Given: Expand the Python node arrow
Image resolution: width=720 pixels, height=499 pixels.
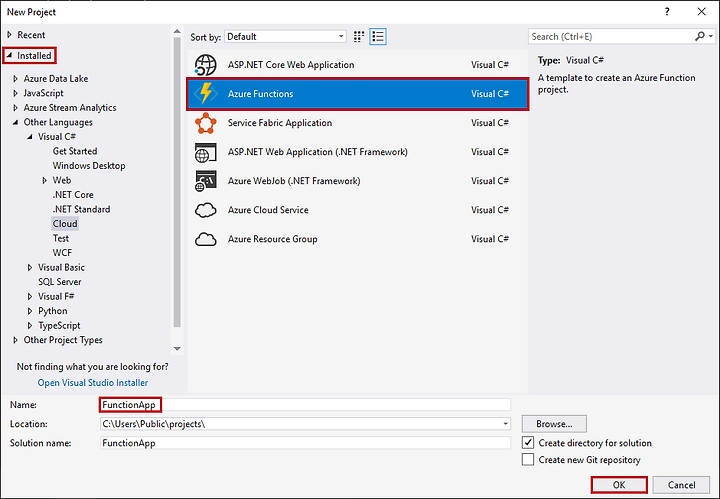Looking at the screenshot, I should pos(30,311).
